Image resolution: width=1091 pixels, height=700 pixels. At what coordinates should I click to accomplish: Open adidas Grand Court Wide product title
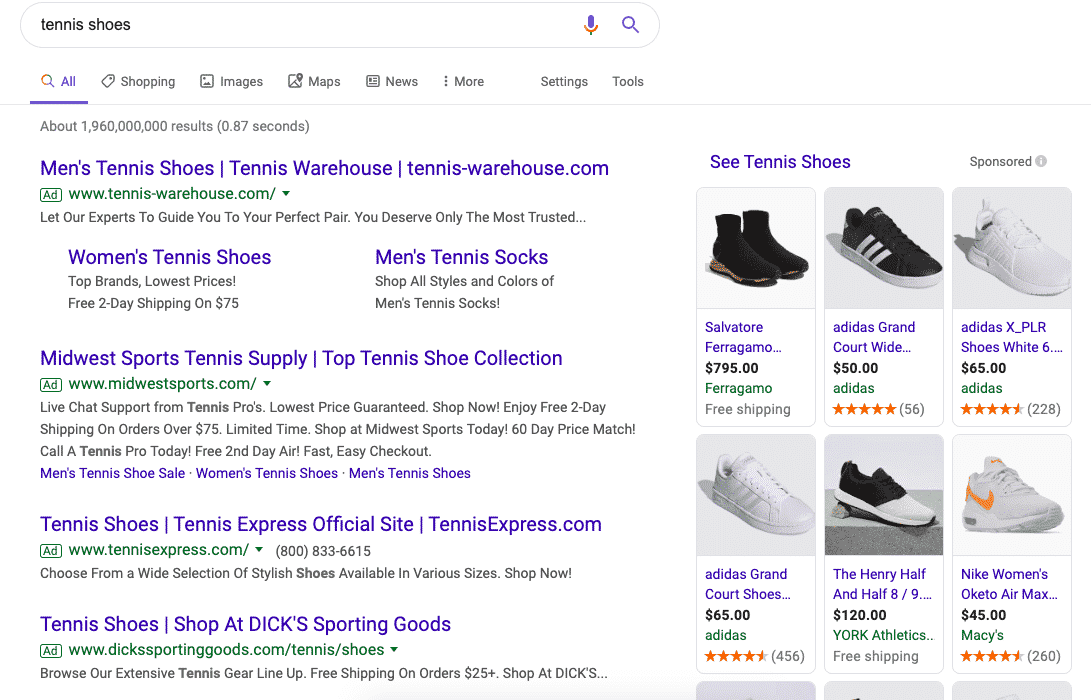coord(874,337)
